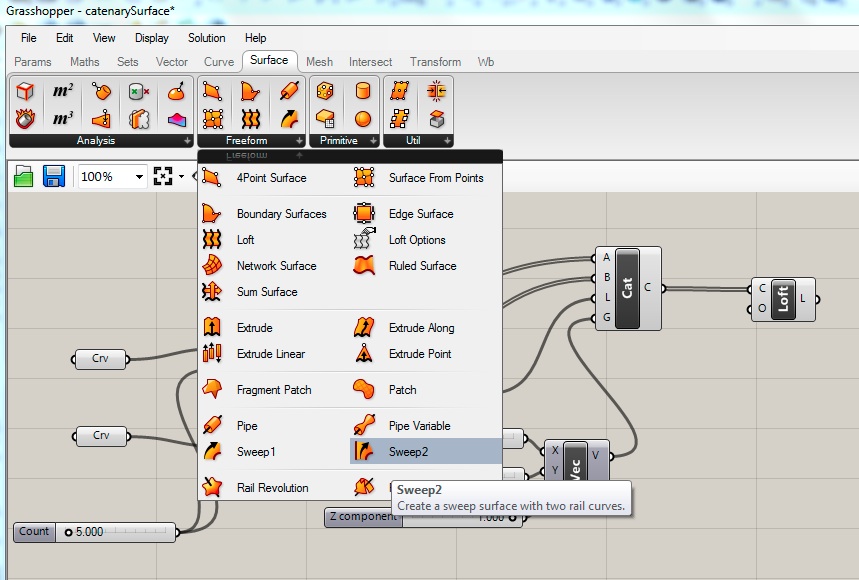This screenshot has height=580, width=859.
Task: Save document with the blue floppy disk icon
Action: (x=54, y=176)
